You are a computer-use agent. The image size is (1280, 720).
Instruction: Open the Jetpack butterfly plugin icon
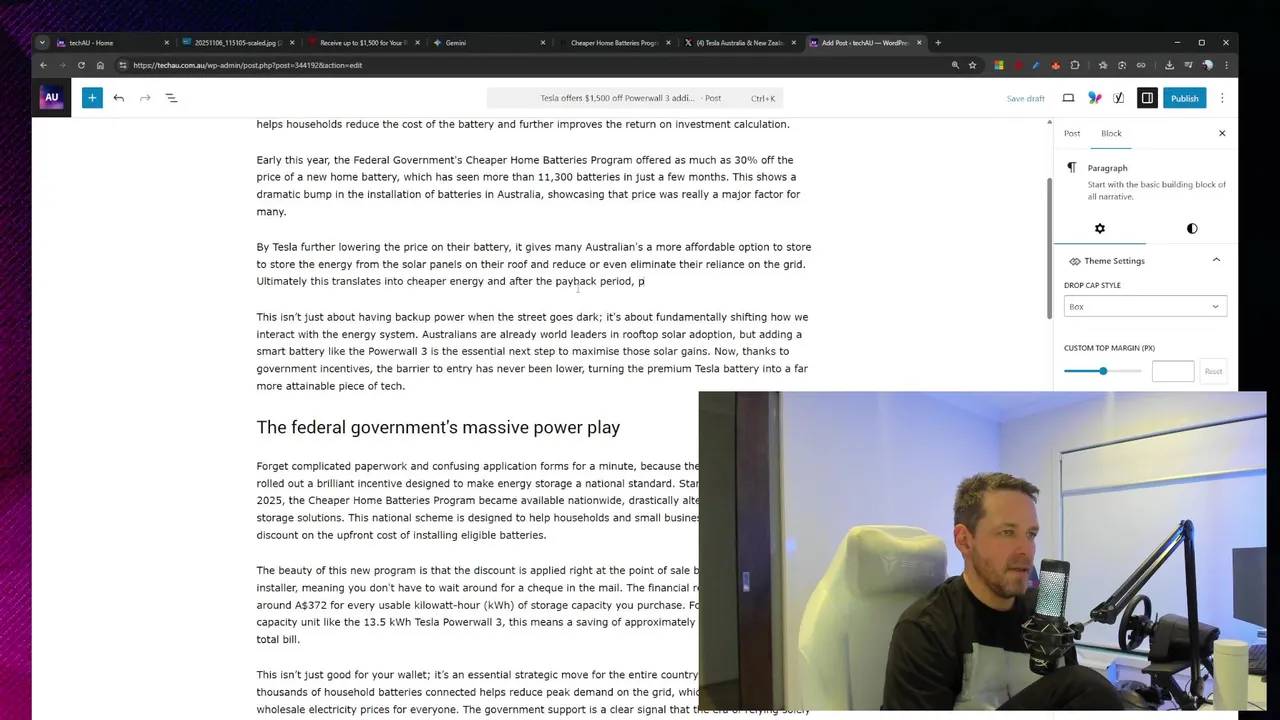1095,98
